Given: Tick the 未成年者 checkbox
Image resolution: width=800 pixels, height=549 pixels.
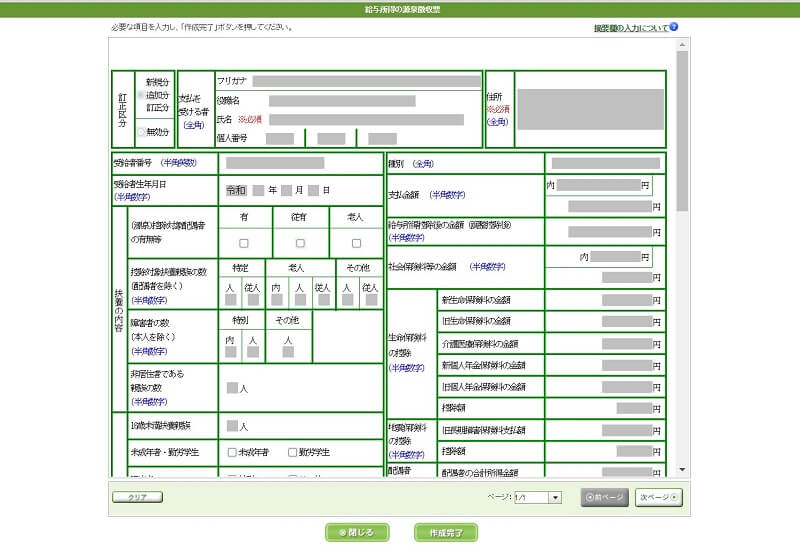Looking at the screenshot, I should [x=232, y=452].
